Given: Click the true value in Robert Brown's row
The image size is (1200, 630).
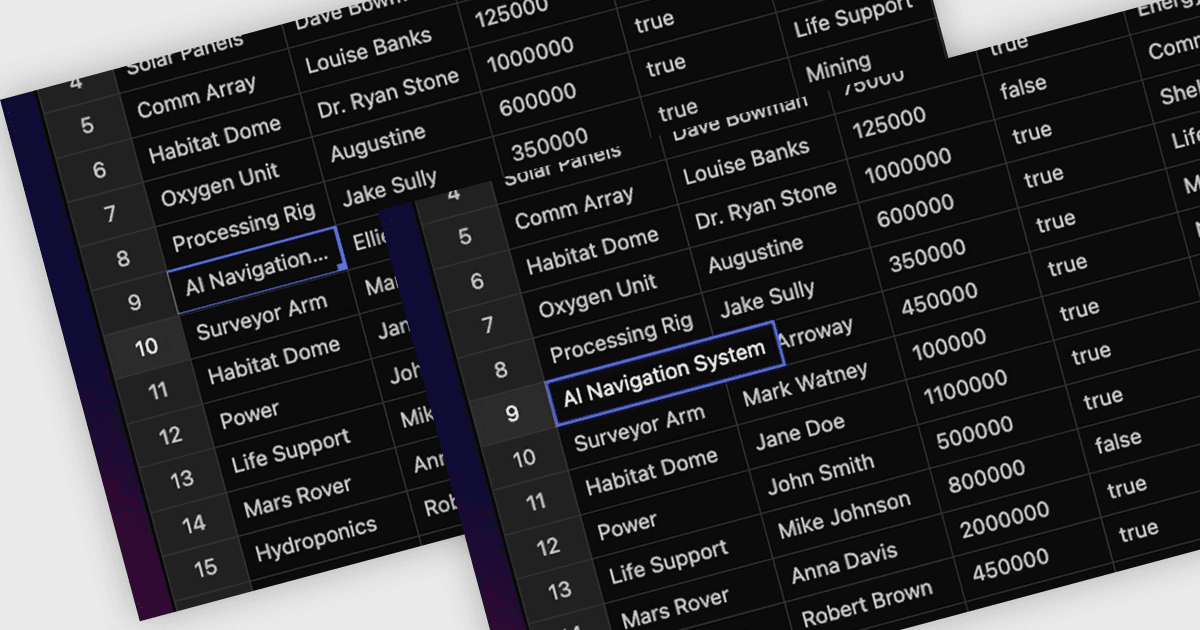Looking at the screenshot, I should coord(1138,530).
